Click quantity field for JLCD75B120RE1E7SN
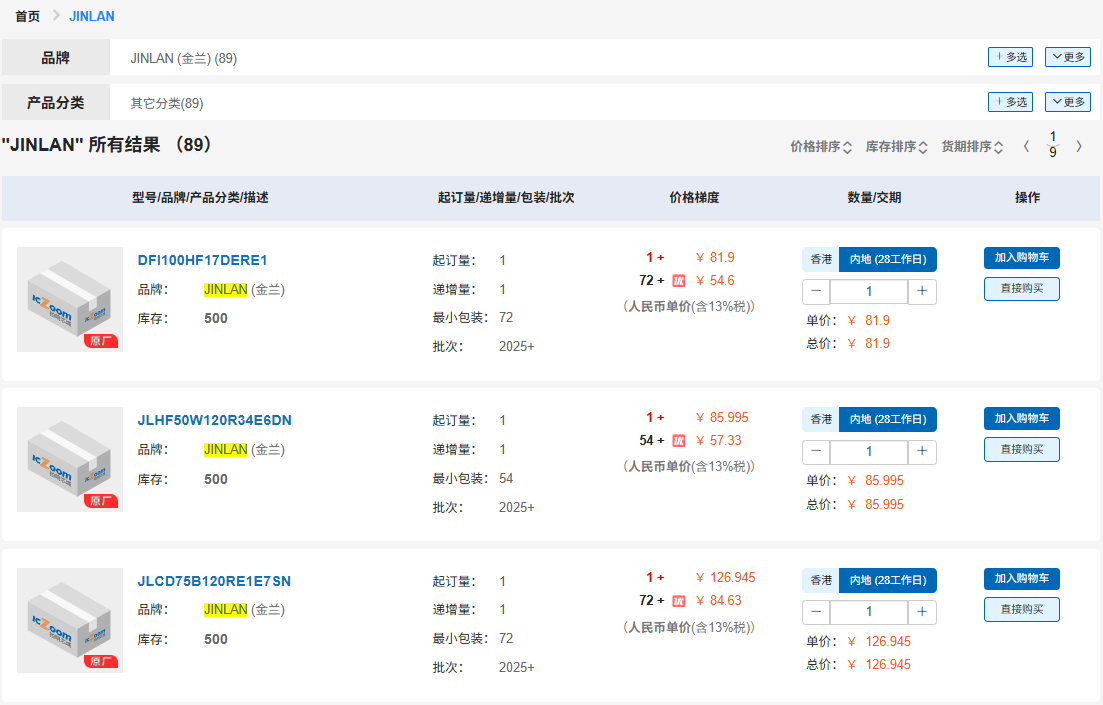This screenshot has height=705, width=1103. 869,612
